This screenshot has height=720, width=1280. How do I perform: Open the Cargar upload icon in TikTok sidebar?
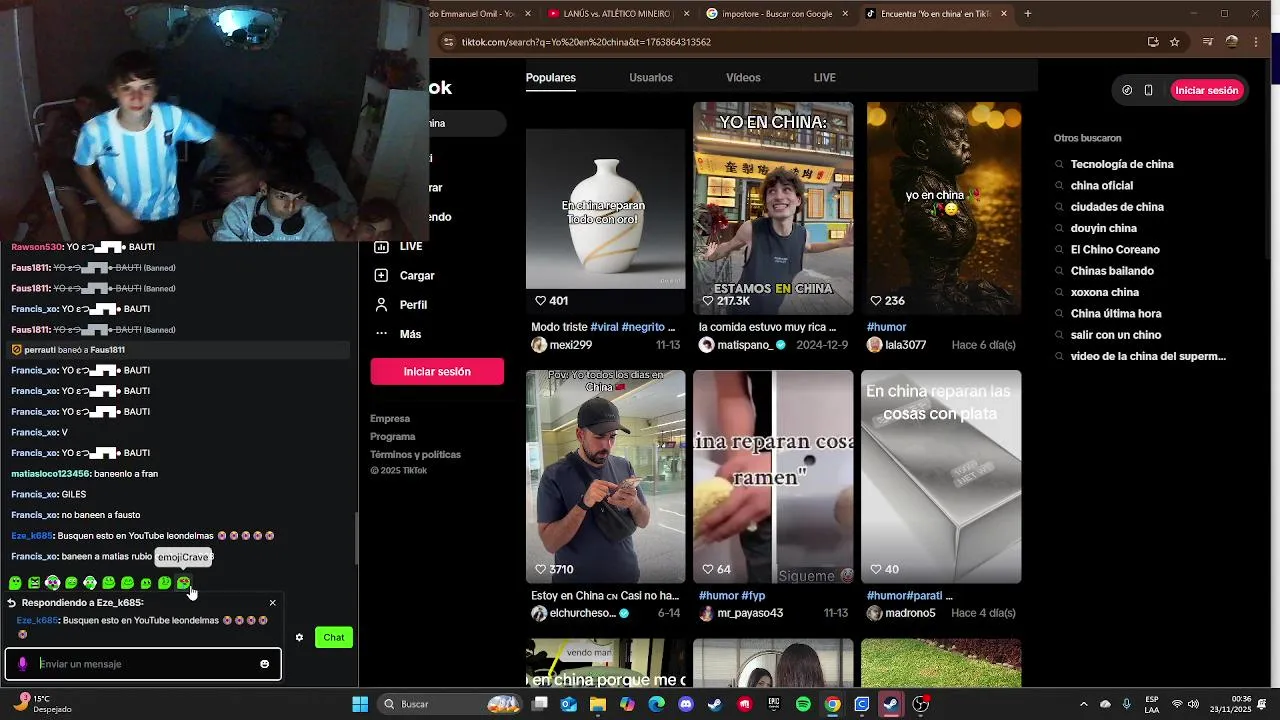[x=381, y=275]
